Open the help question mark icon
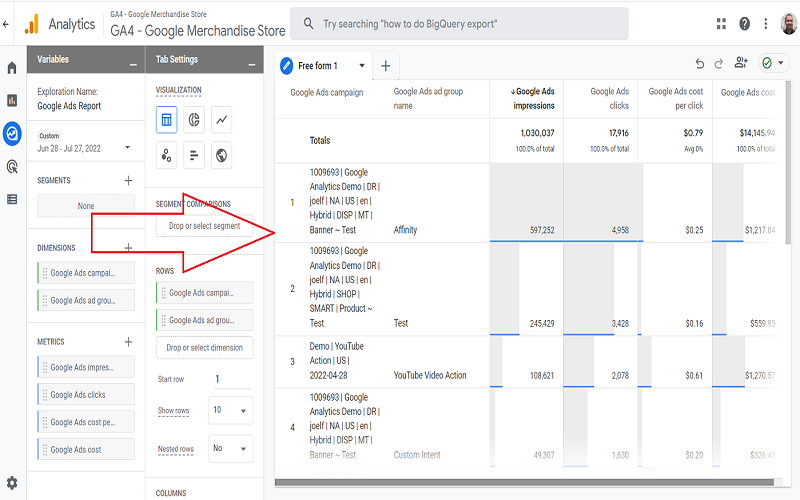 (744, 23)
